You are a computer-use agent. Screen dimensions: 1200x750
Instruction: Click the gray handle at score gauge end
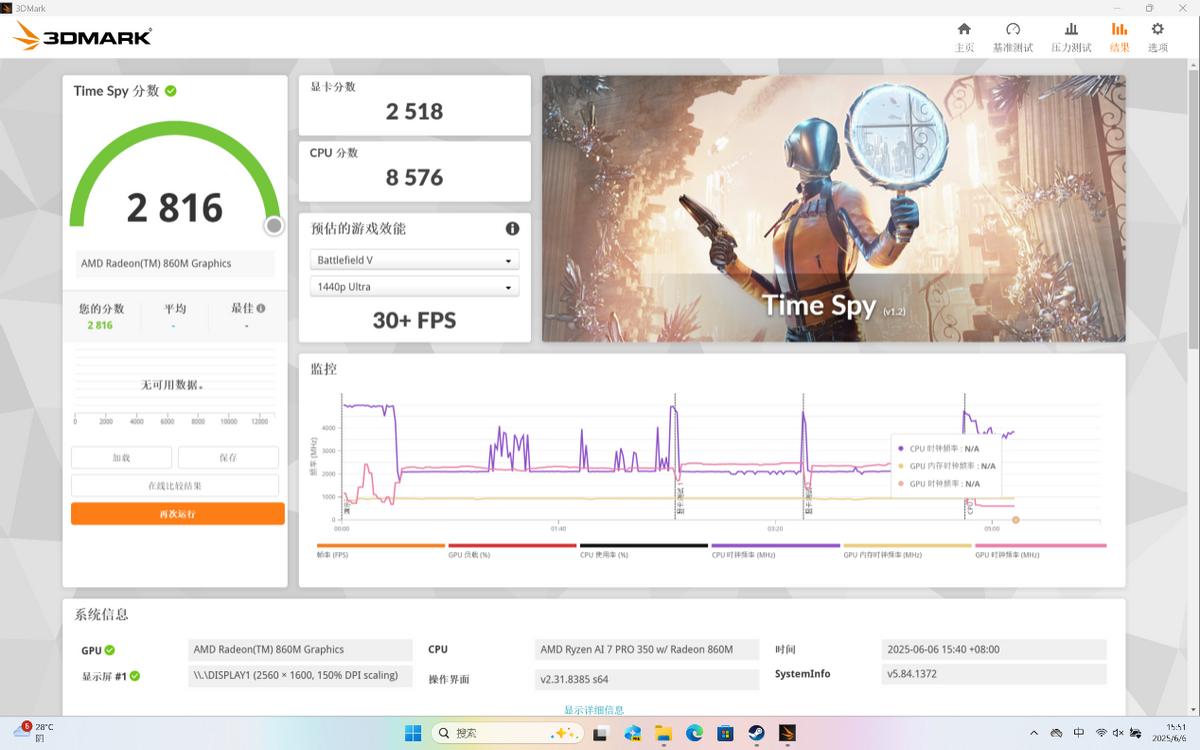[274, 226]
